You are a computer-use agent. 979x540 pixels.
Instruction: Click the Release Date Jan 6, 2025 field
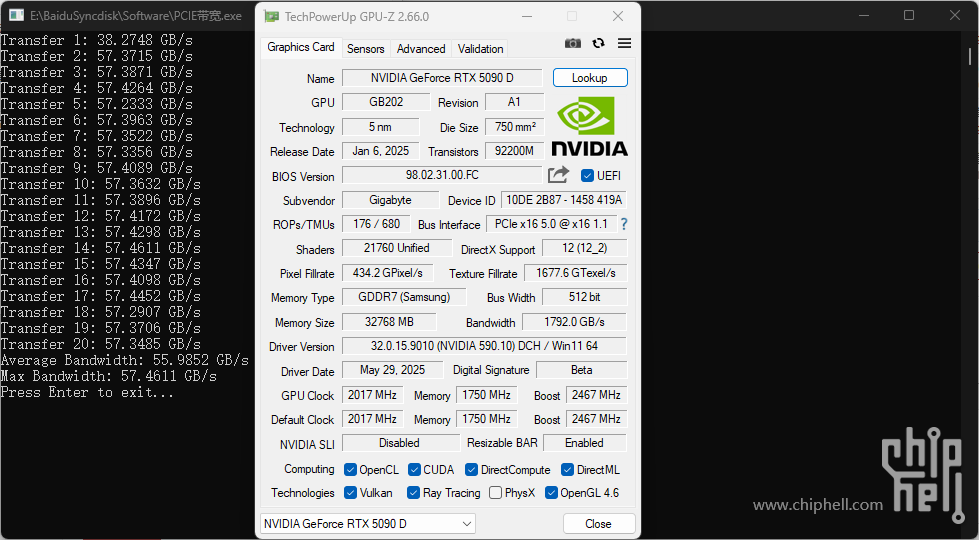[380, 151]
